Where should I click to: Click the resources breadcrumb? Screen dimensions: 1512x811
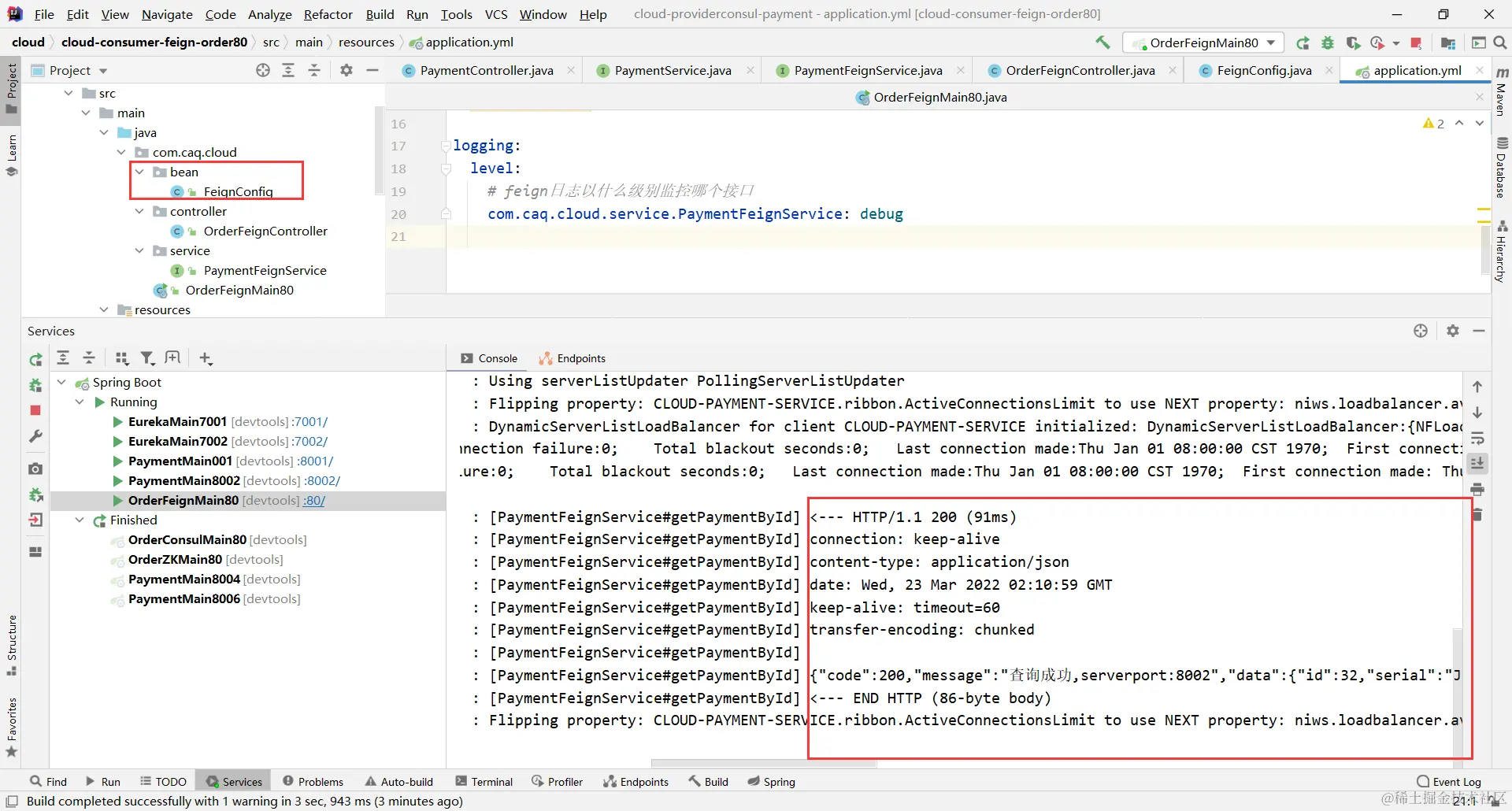pyautogui.click(x=366, y=43)
